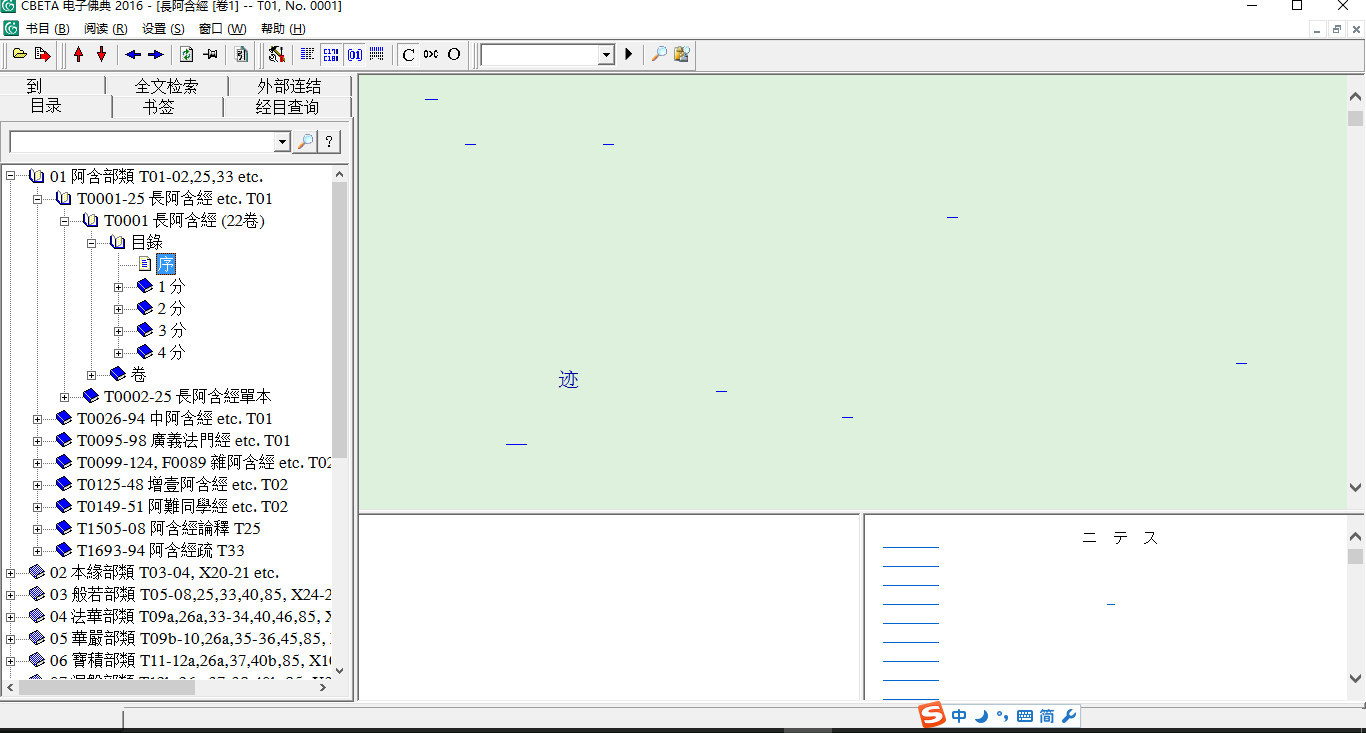The width and height of the screenshot is (1366, 733).
Task: Open the toolbar combo box dropdown arrow
Action: [x=605, y=55]
